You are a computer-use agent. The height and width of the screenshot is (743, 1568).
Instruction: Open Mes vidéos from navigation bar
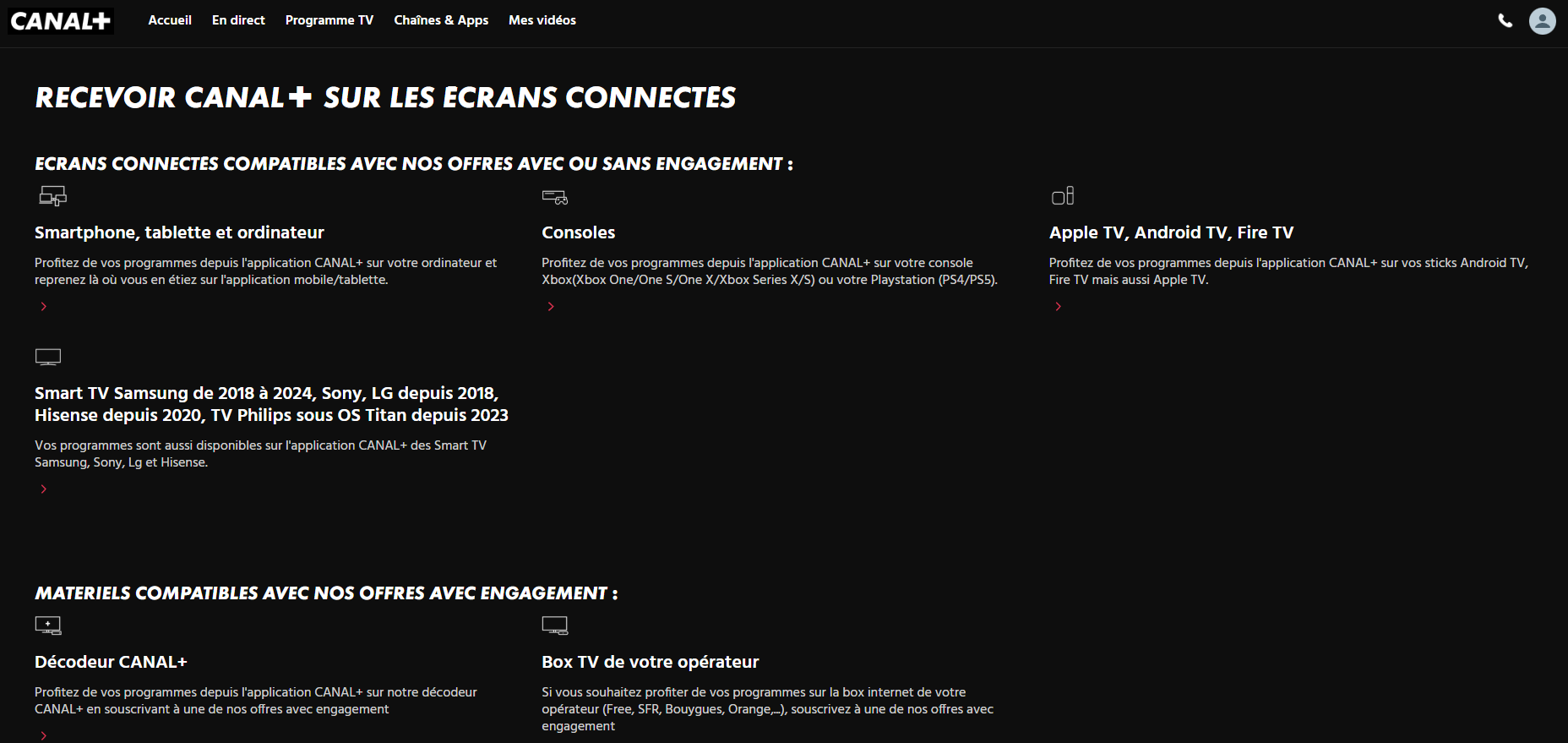click(x=542, y=20)
